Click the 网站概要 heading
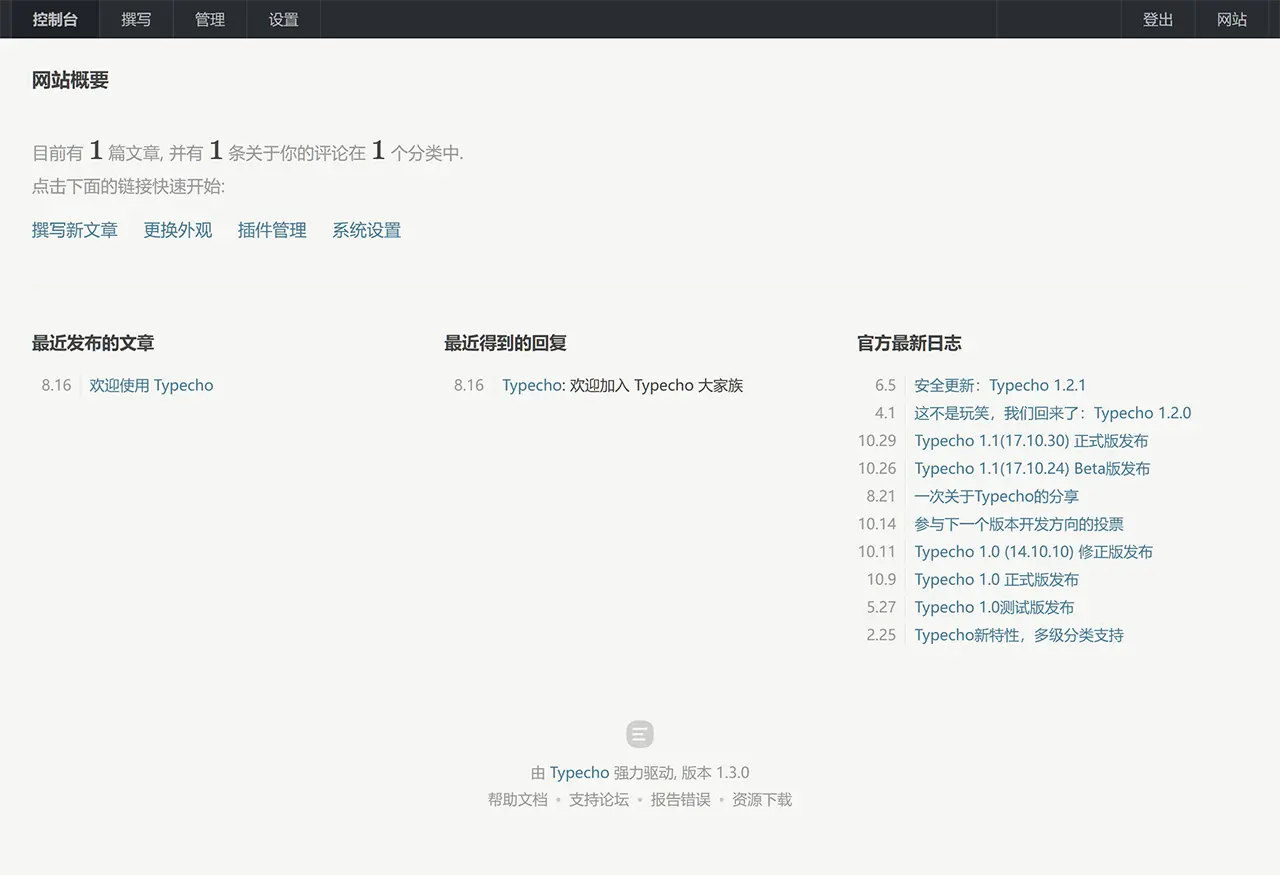 pos(70,80)
